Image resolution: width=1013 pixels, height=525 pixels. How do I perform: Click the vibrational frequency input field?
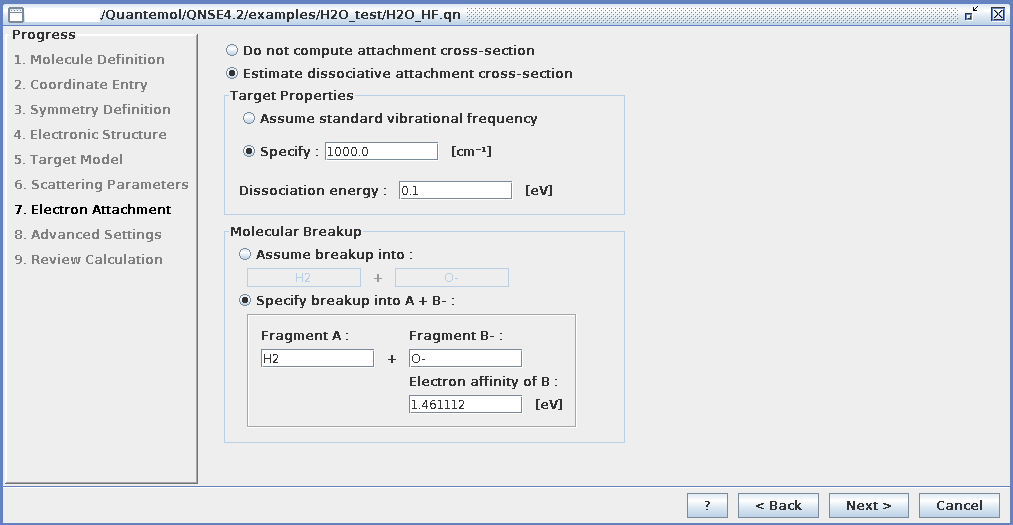tap(381, 152)
